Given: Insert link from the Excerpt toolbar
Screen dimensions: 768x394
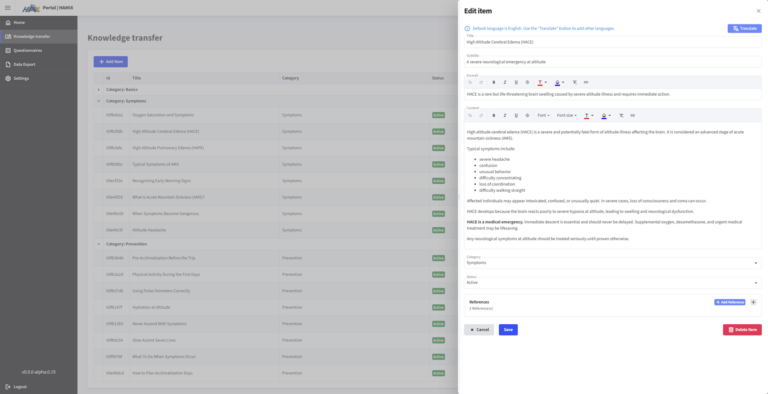Looking at the screenshot, I should (x=586, y=82).
